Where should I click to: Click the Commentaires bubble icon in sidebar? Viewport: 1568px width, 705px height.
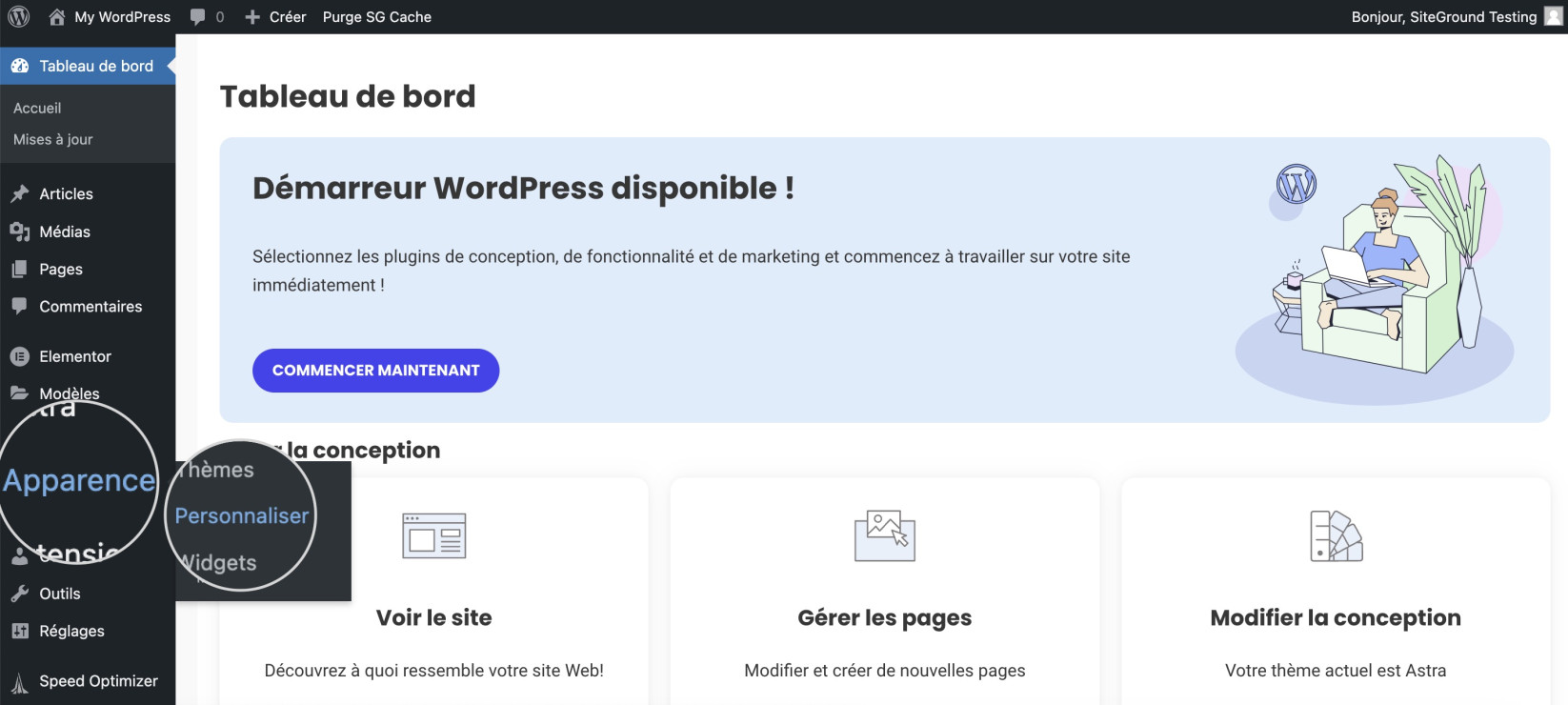pos(19,307)
